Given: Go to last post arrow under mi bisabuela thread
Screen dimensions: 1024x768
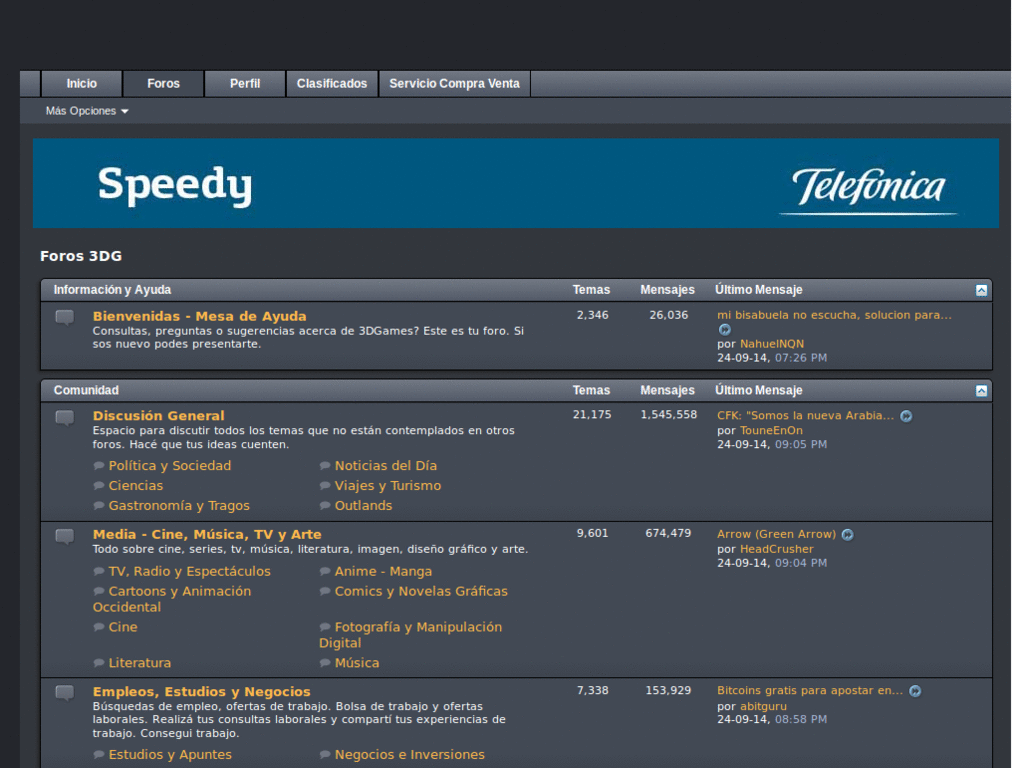Looking at the screenshot, I should click(725, 329).
